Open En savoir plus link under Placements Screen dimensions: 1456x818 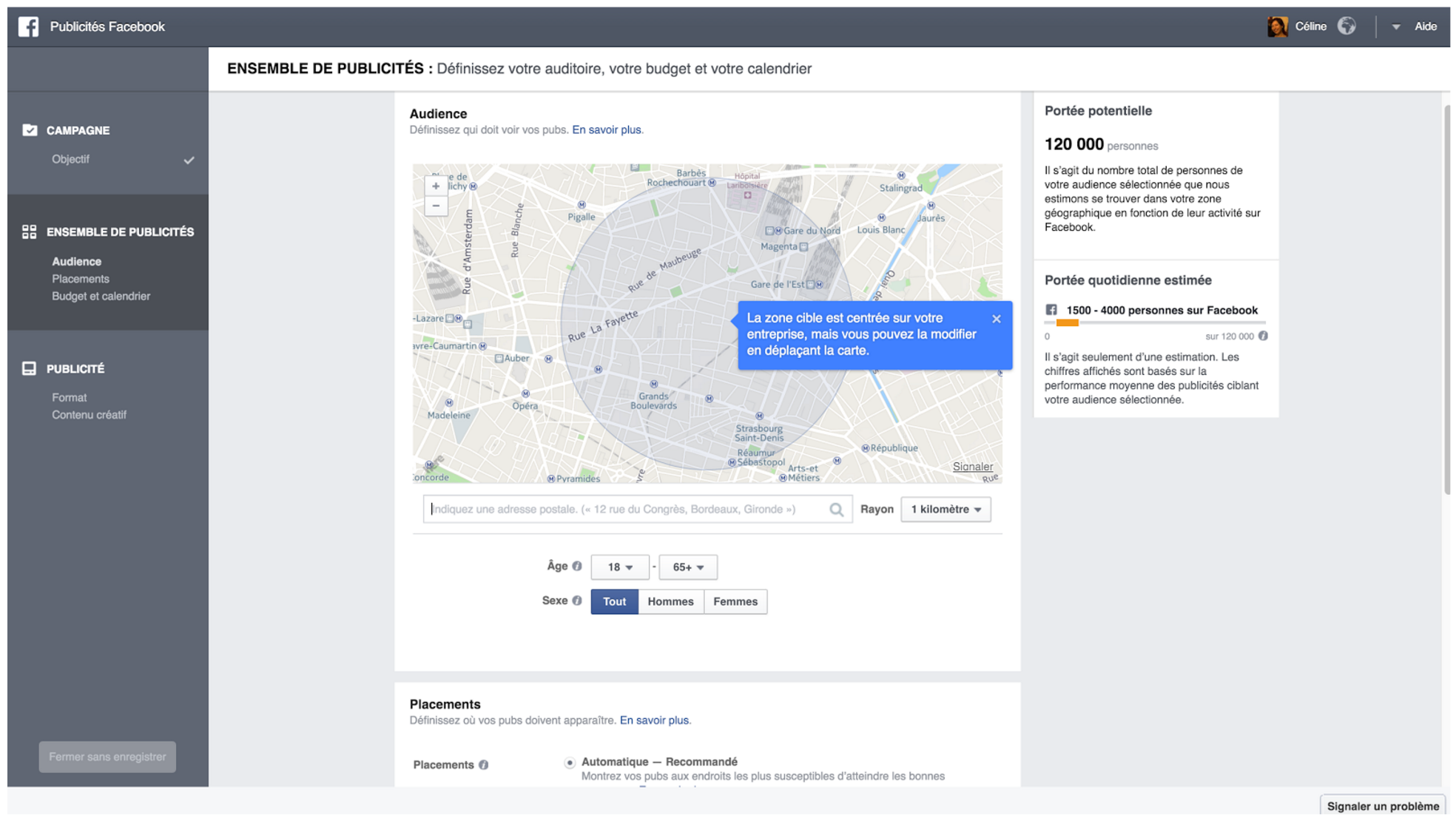[x=654, y=720]
